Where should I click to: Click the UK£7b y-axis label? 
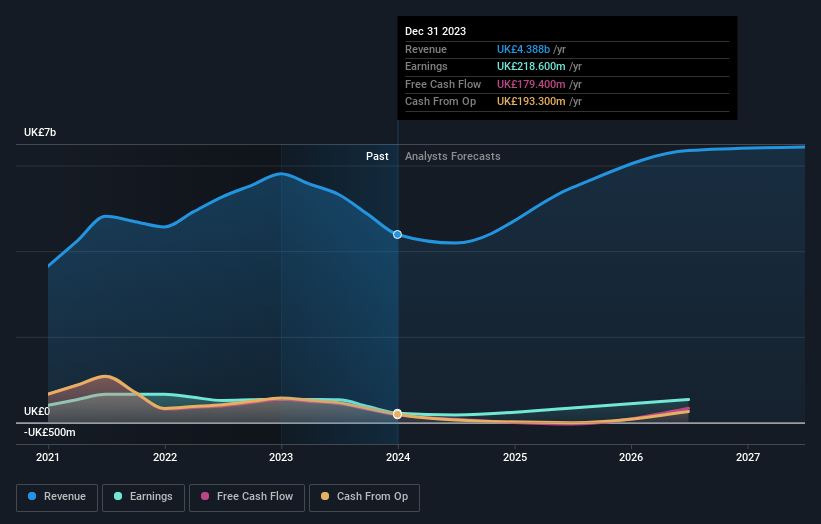tap(40, 132)
